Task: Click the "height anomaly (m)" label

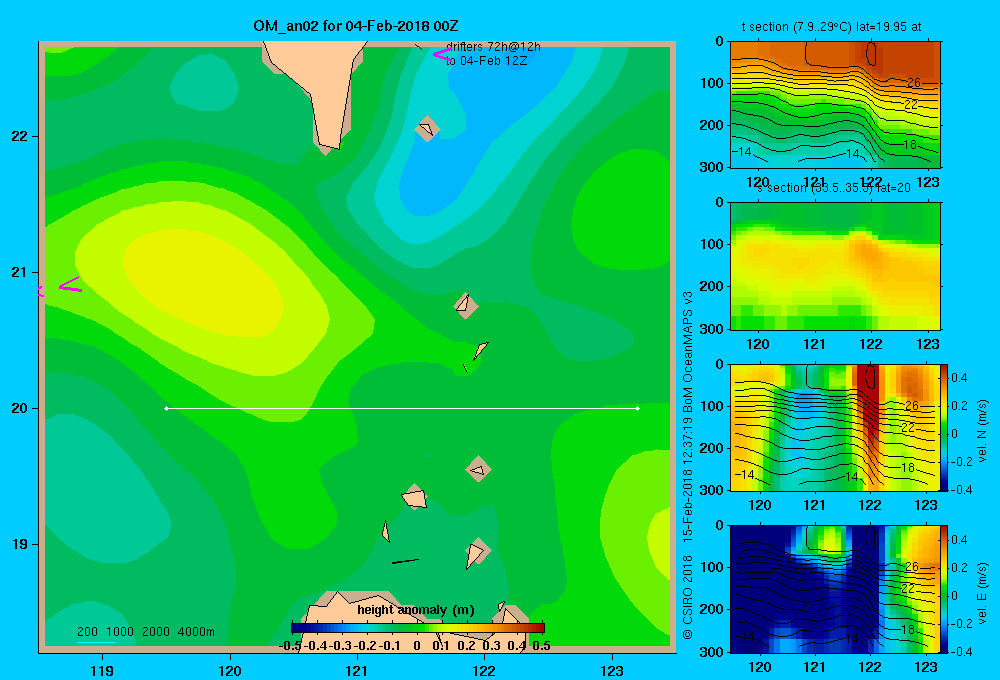Action: coord(416,610)
